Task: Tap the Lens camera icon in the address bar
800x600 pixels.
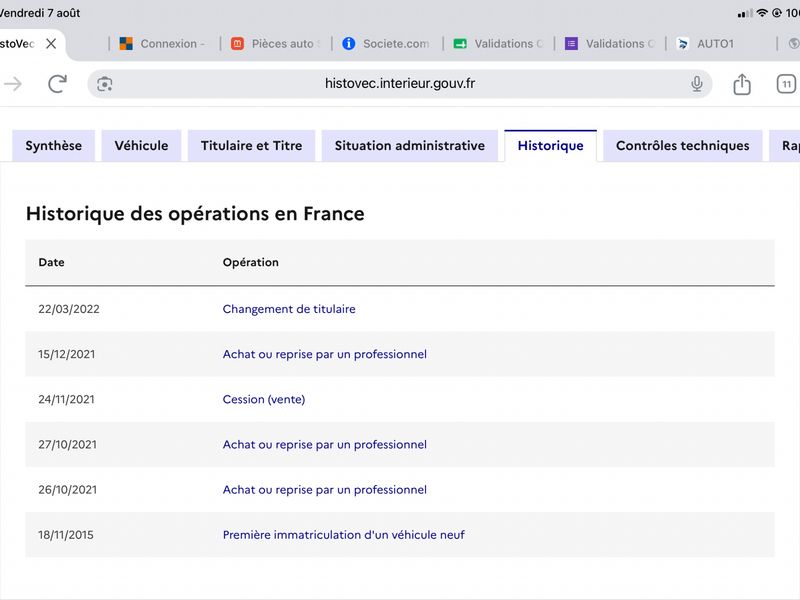Action: click(x=105, y=84)
